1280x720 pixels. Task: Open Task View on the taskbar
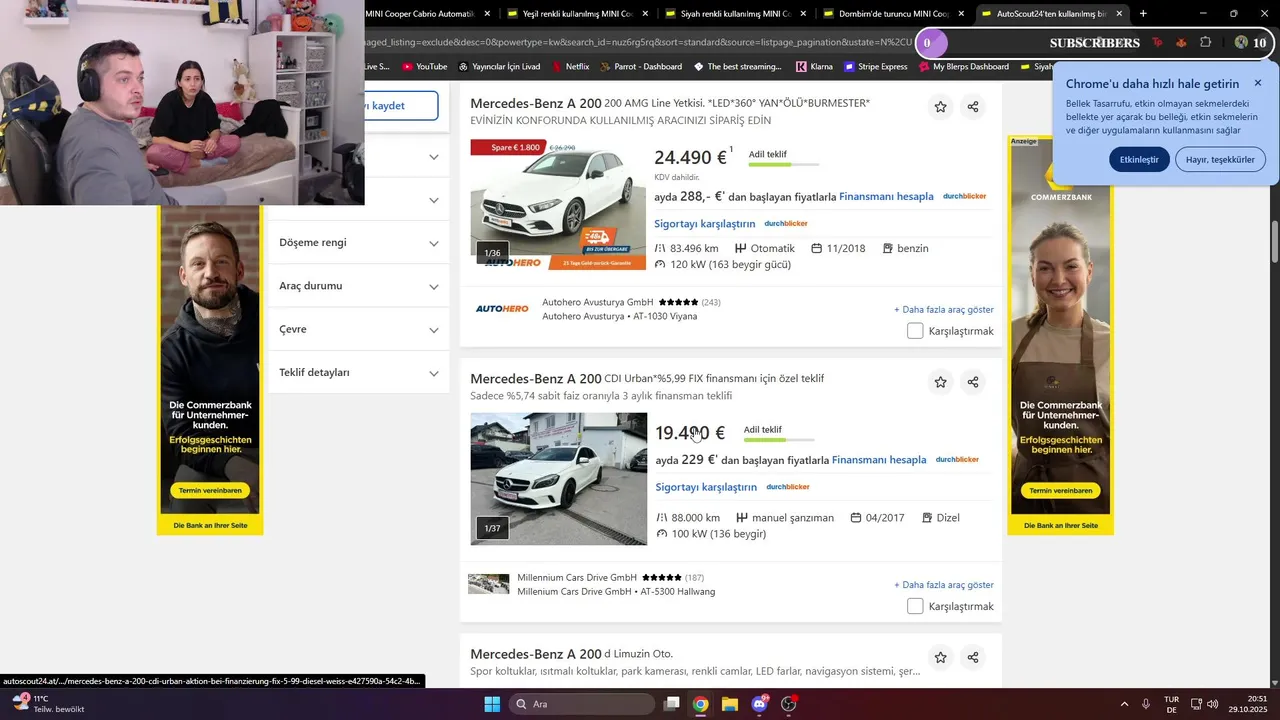(672, 704)
